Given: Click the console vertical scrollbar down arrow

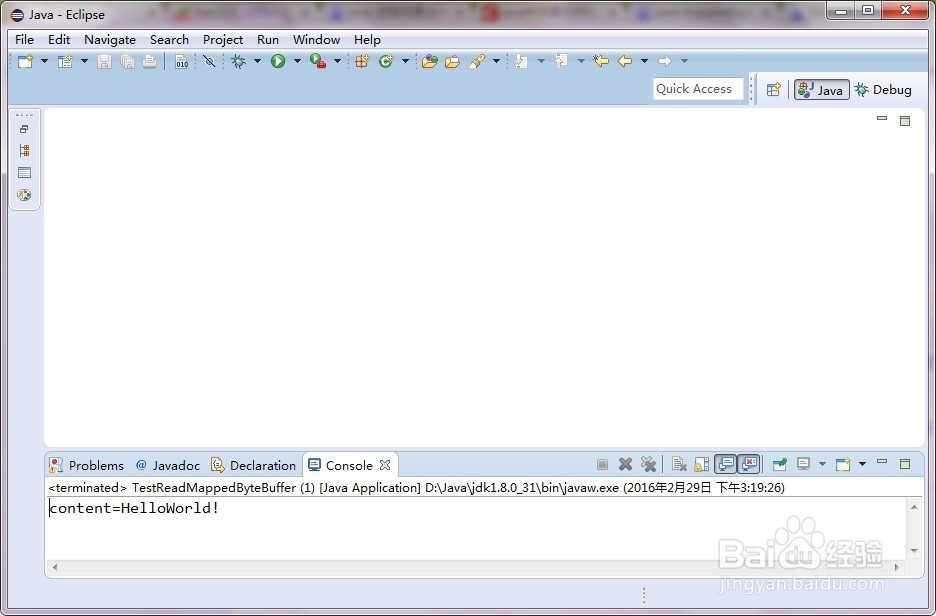Looking at the screenshot, I should coord(915,551).
